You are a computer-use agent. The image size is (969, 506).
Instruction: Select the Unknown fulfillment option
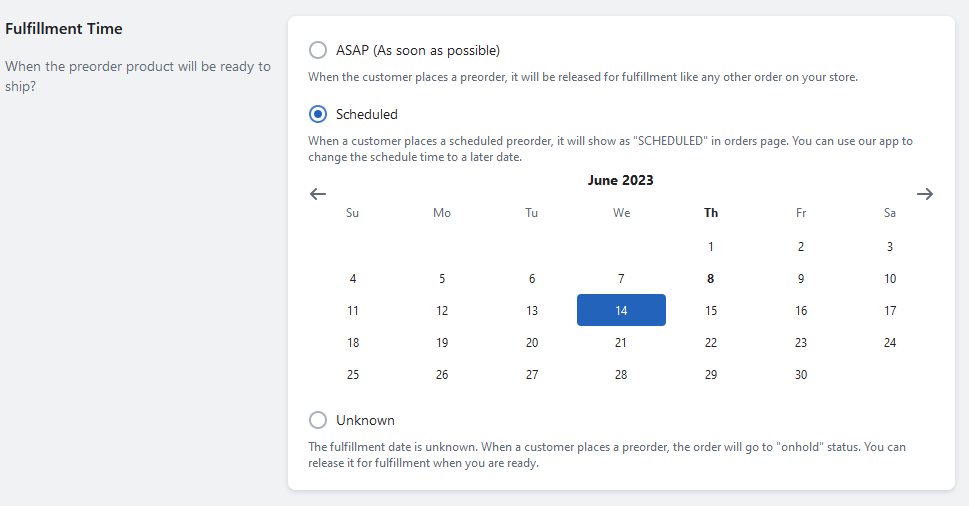318,420
